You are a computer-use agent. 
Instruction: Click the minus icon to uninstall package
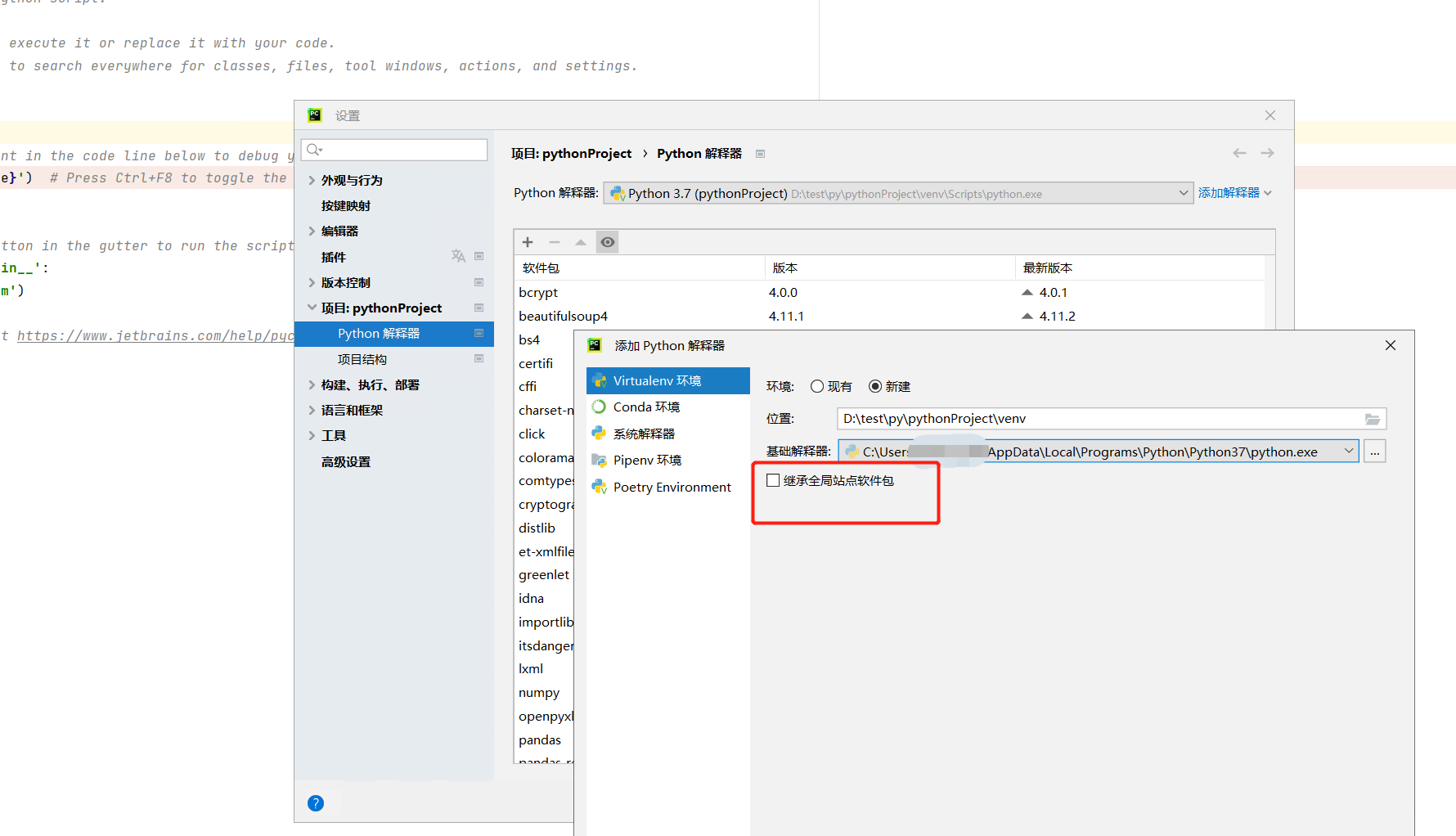point(555,242)
